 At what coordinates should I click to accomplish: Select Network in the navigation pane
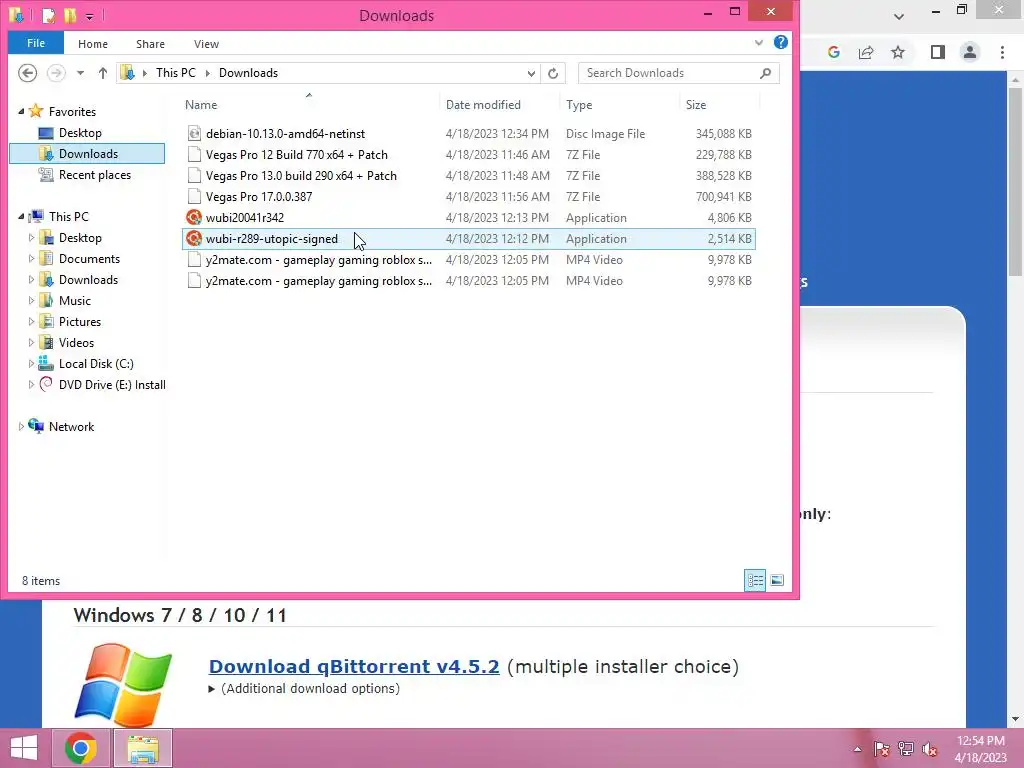click(x=71, y=426)
